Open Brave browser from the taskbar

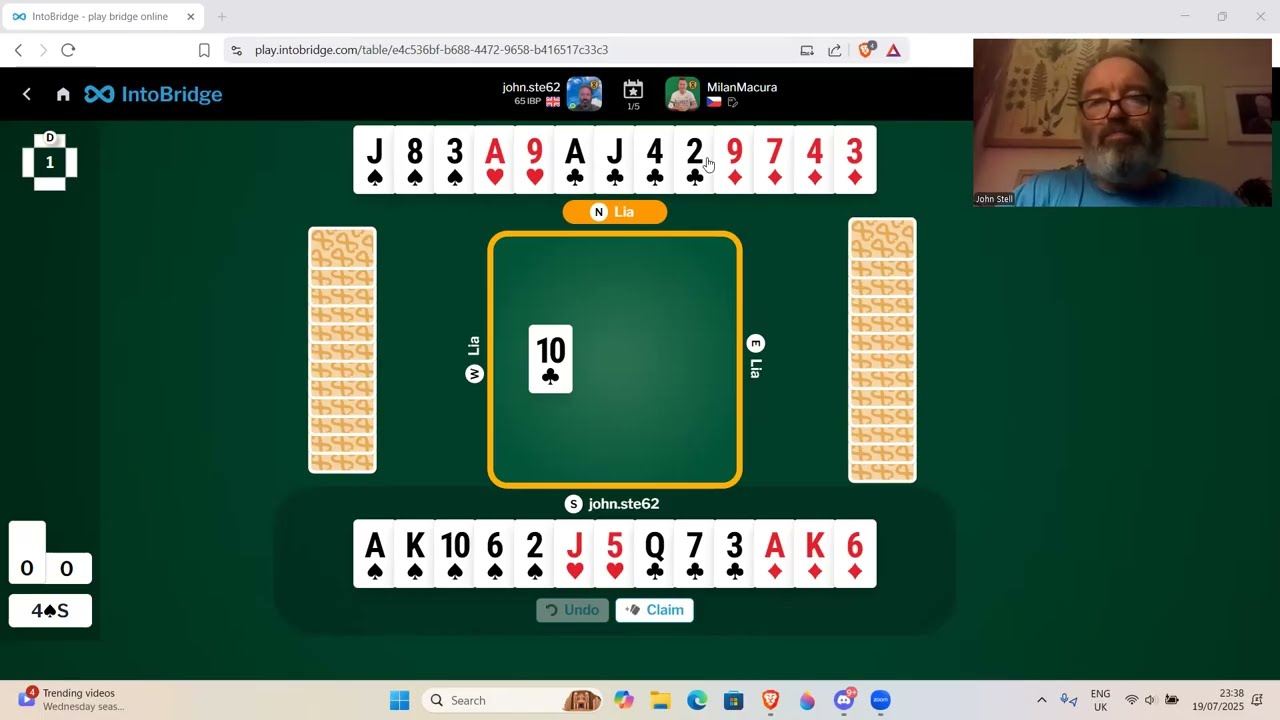[x=770, y=700]
